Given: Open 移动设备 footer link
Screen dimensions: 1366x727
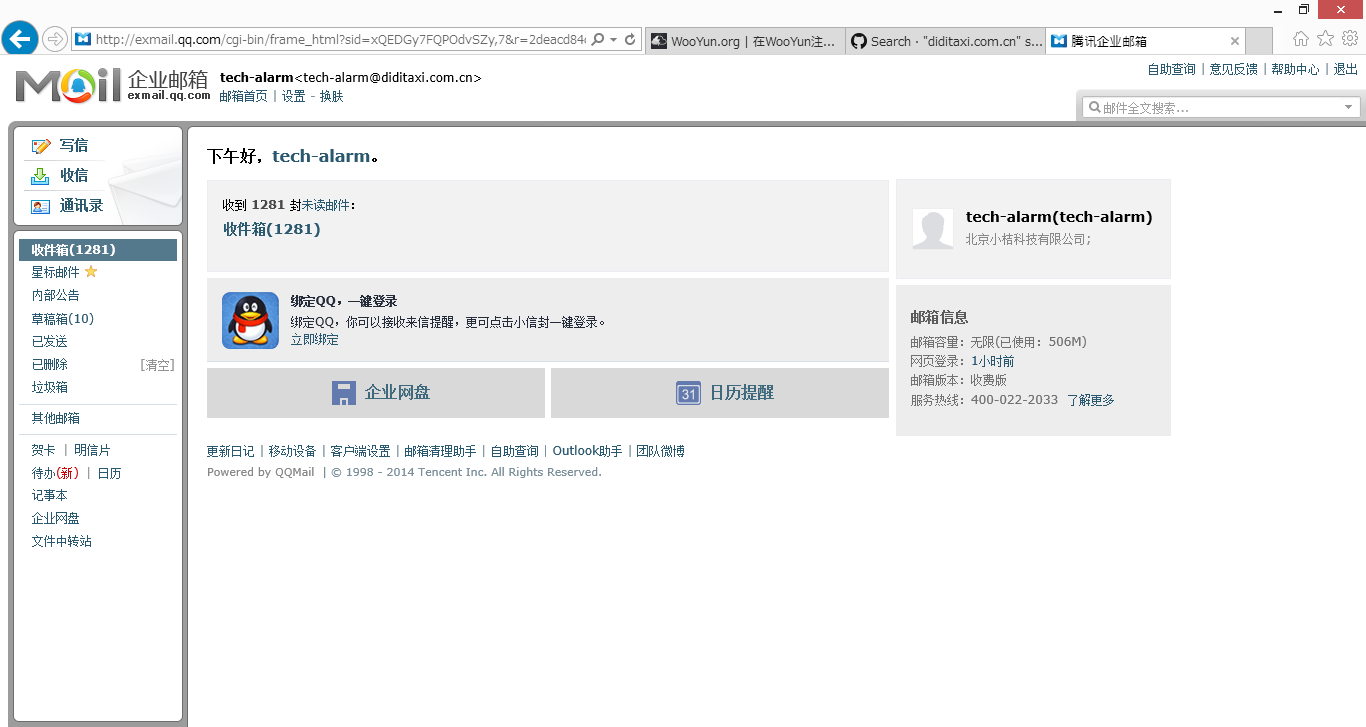Looking at the screenshot, I should pos(292,451).
